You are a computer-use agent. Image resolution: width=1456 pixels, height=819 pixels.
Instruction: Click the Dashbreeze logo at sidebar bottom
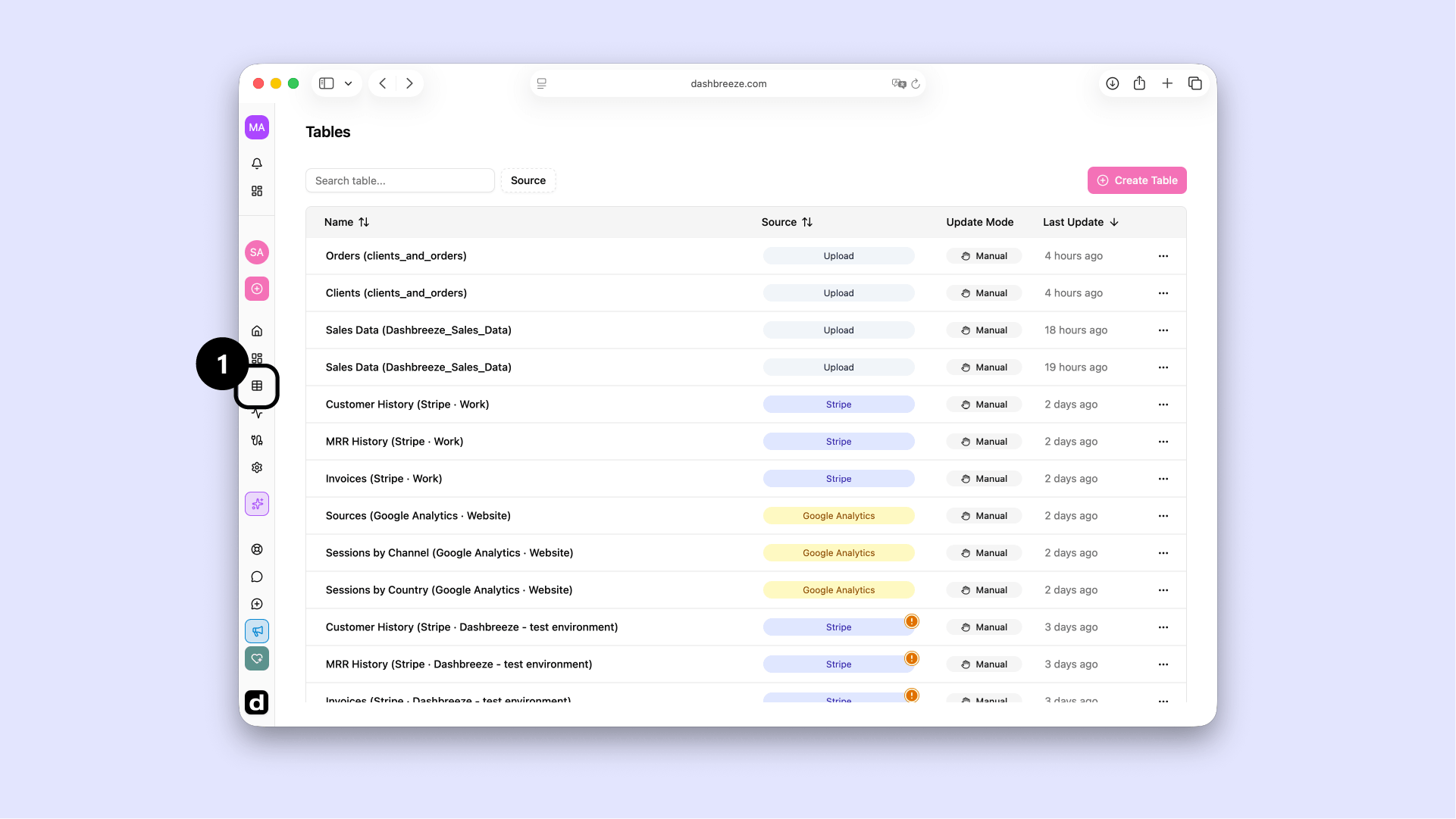click(257, 702)
